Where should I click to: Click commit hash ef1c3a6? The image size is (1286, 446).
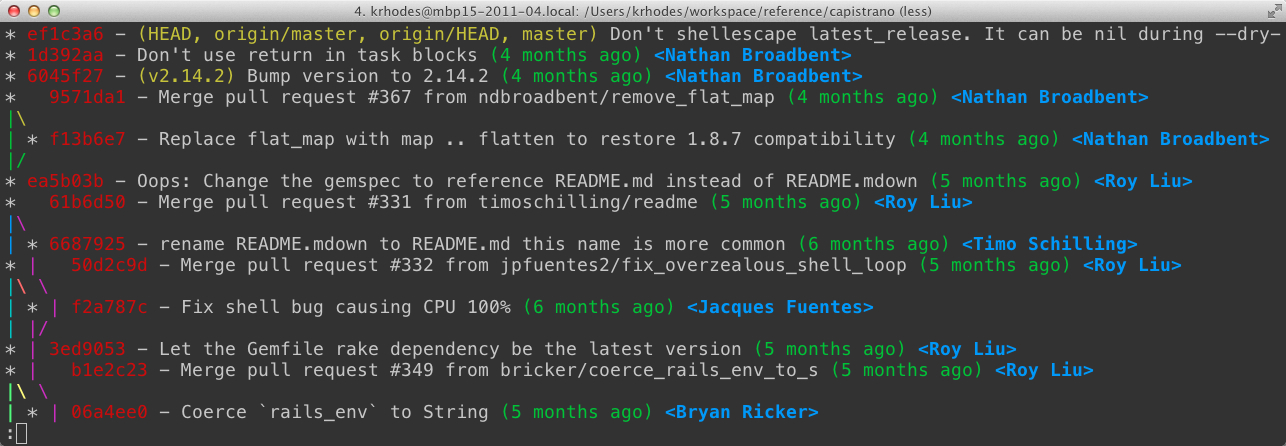(66, 34)
